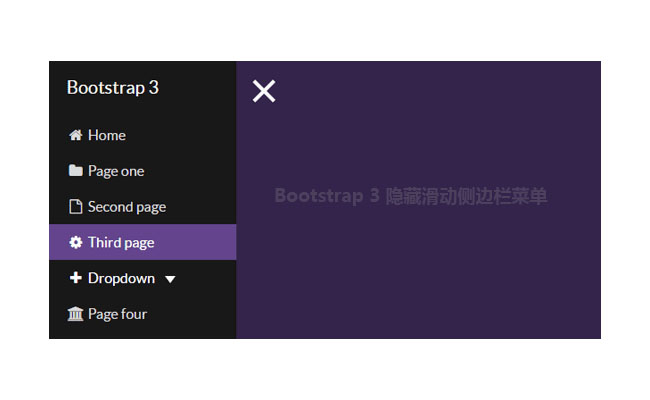Expand the Dropdown caret arrow
The height and width of the screenshot is (400, 650).
coord(170,279)
